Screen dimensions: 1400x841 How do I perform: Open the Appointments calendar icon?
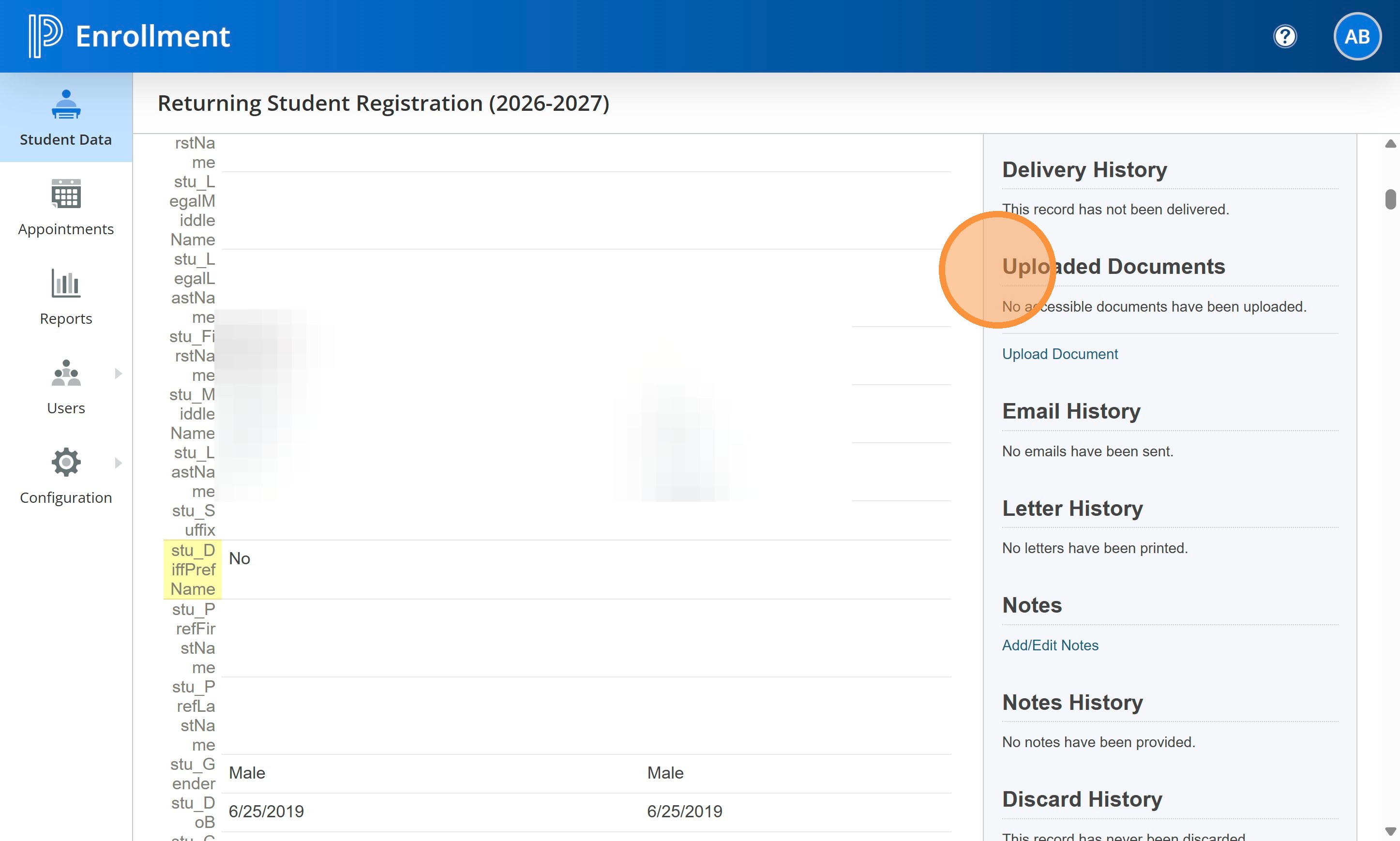[66, 195]
